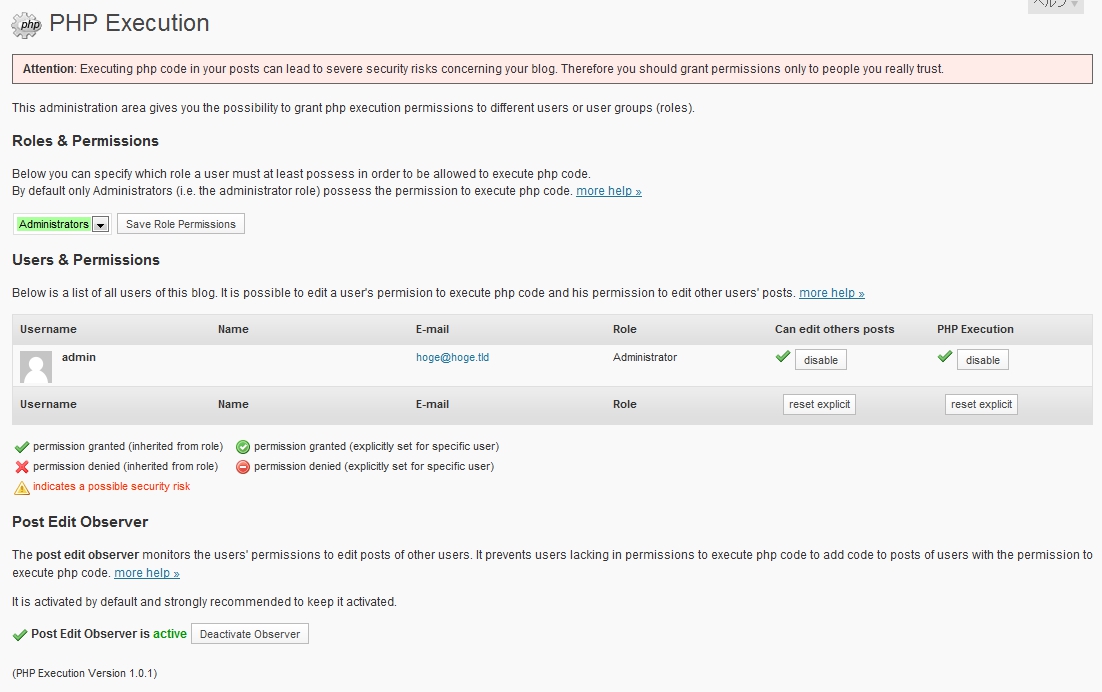Expand the help tab at top right
Screen dimensions: 1102x692
[x=1055, y=4]
